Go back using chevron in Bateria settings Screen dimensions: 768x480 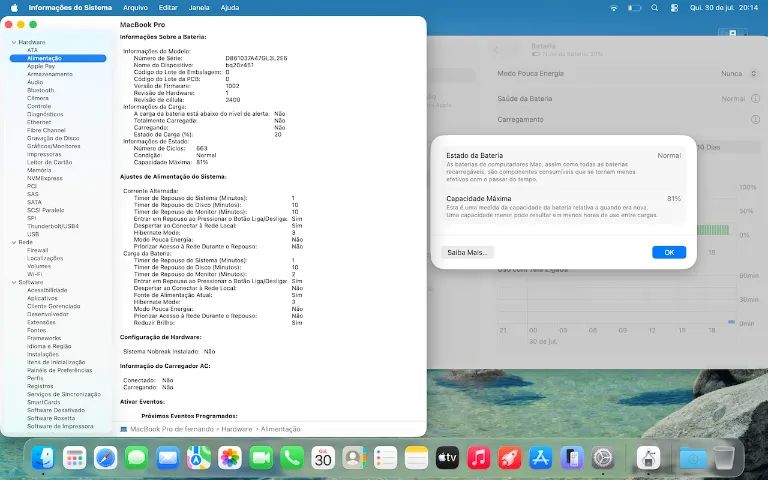(x=496, y=49)
